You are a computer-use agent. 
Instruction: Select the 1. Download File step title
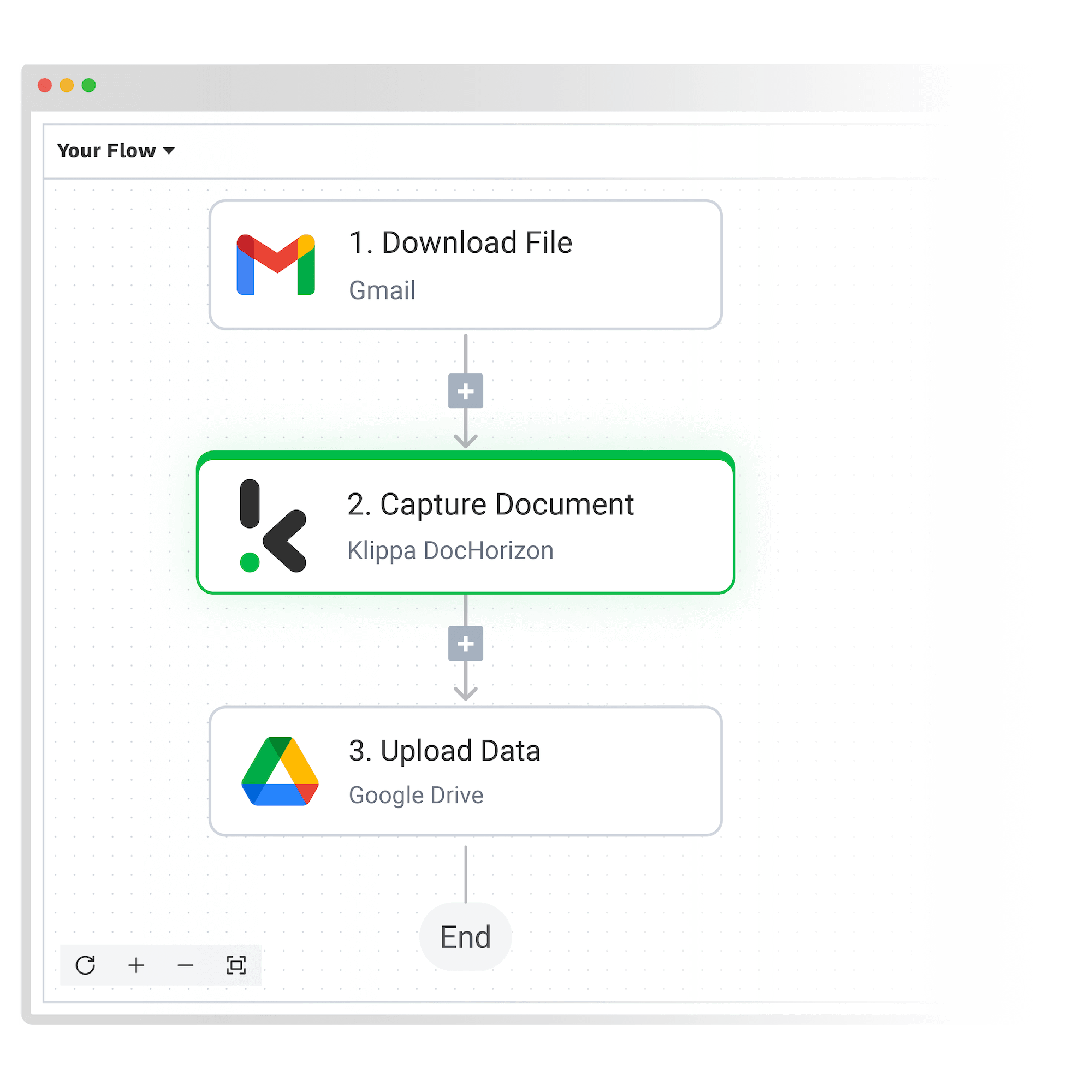coord(460,242)
